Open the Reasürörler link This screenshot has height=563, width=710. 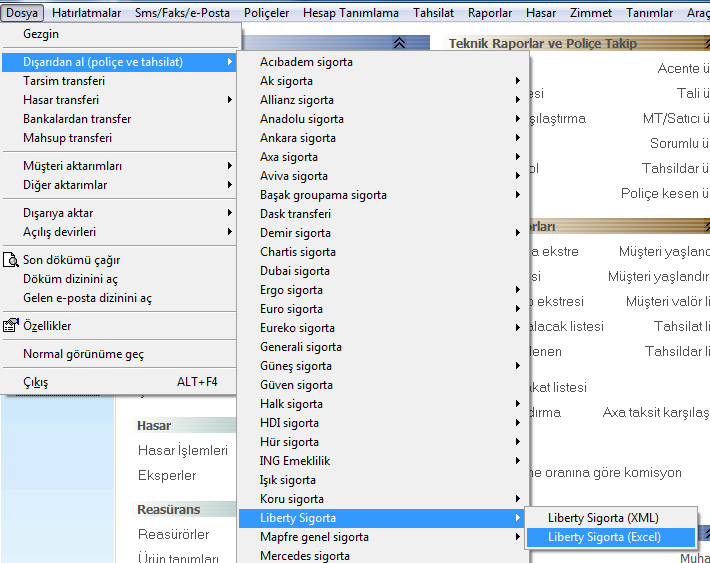(173, 534)
